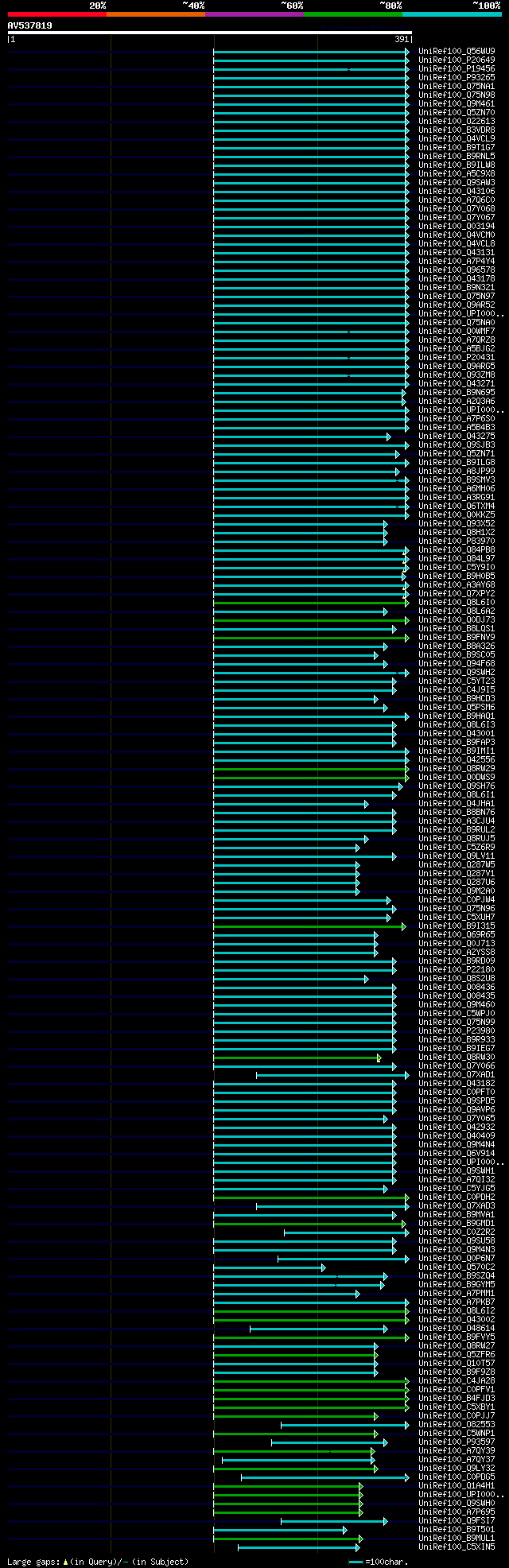The image size is (509, 1568).
Task: Click the orange ~40% identity legend segment
Action: [156, 14]
